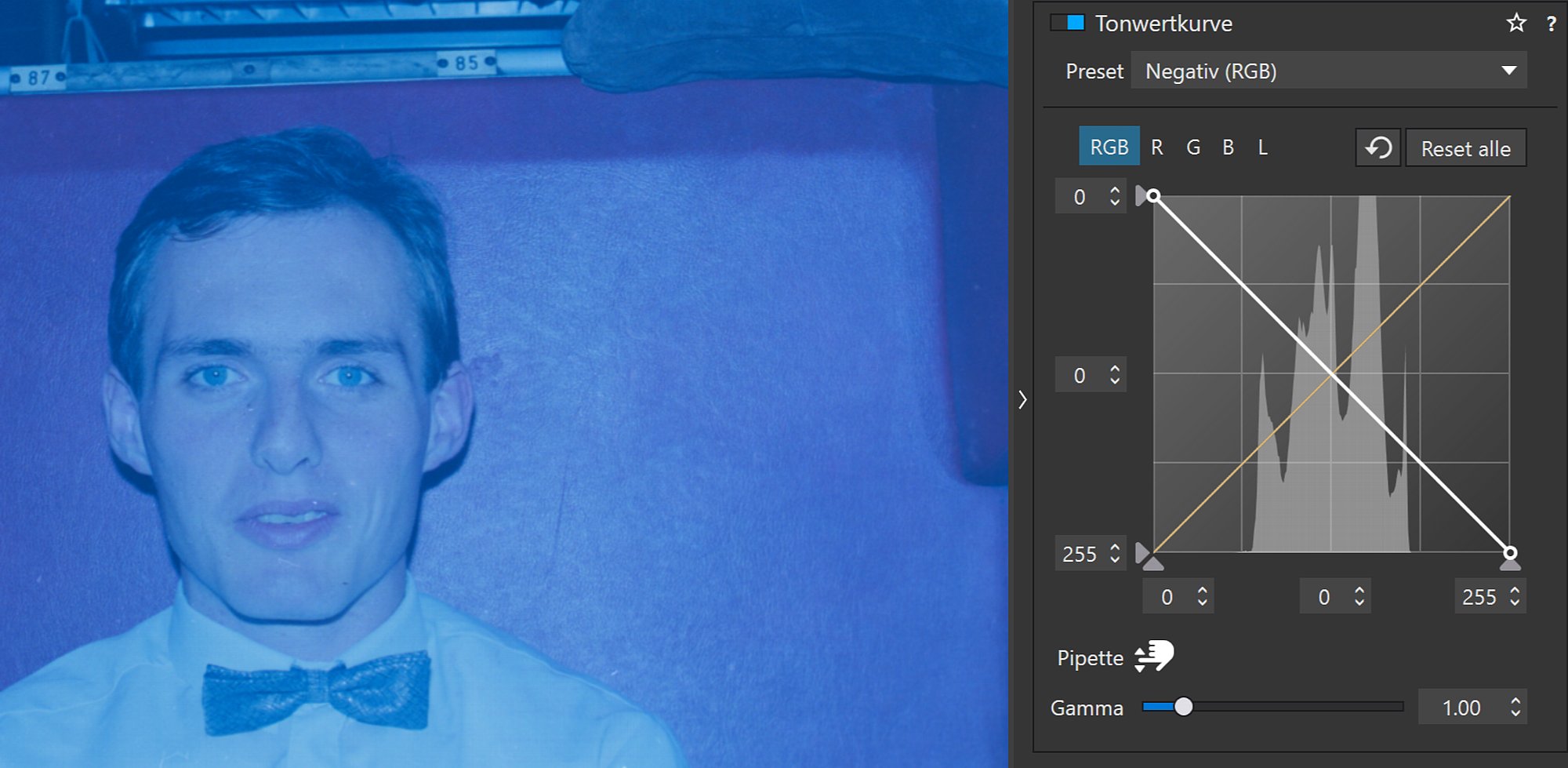Viewport: 1568px width, 768px height.
Task: Switch to the RGB channel tab
Action: (x=1109, y=147)
